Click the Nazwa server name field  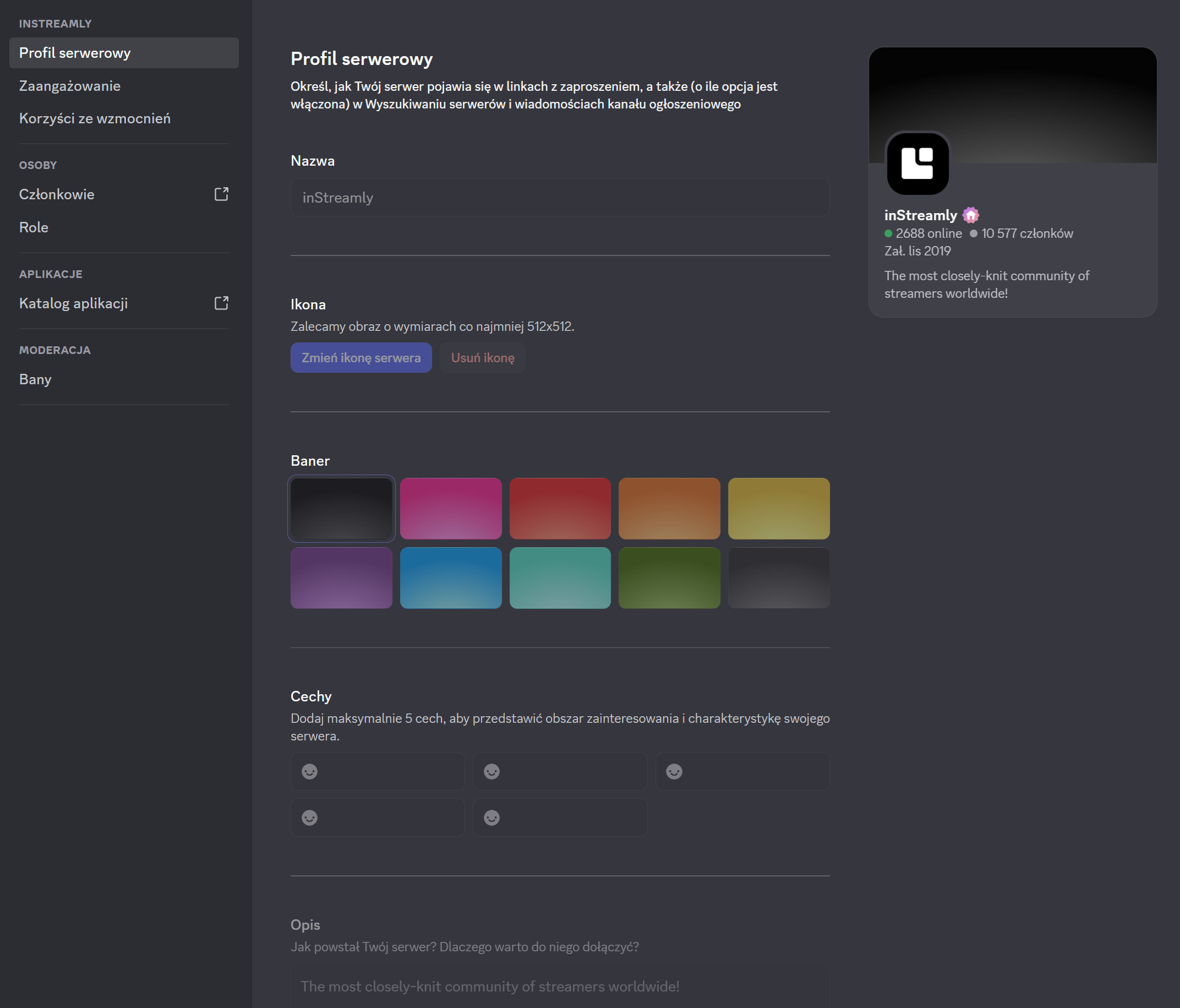[560, 197]
